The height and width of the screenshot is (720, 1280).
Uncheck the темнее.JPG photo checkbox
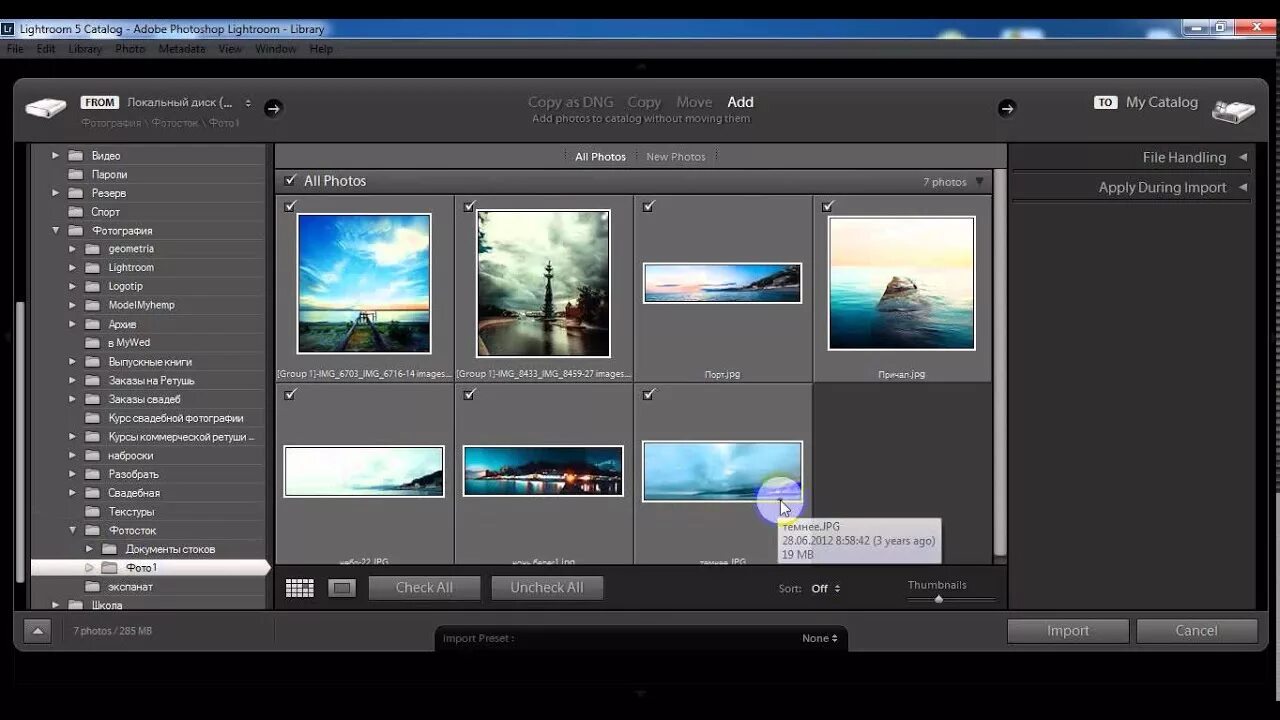pyautogui.click(x=648, y=394)
